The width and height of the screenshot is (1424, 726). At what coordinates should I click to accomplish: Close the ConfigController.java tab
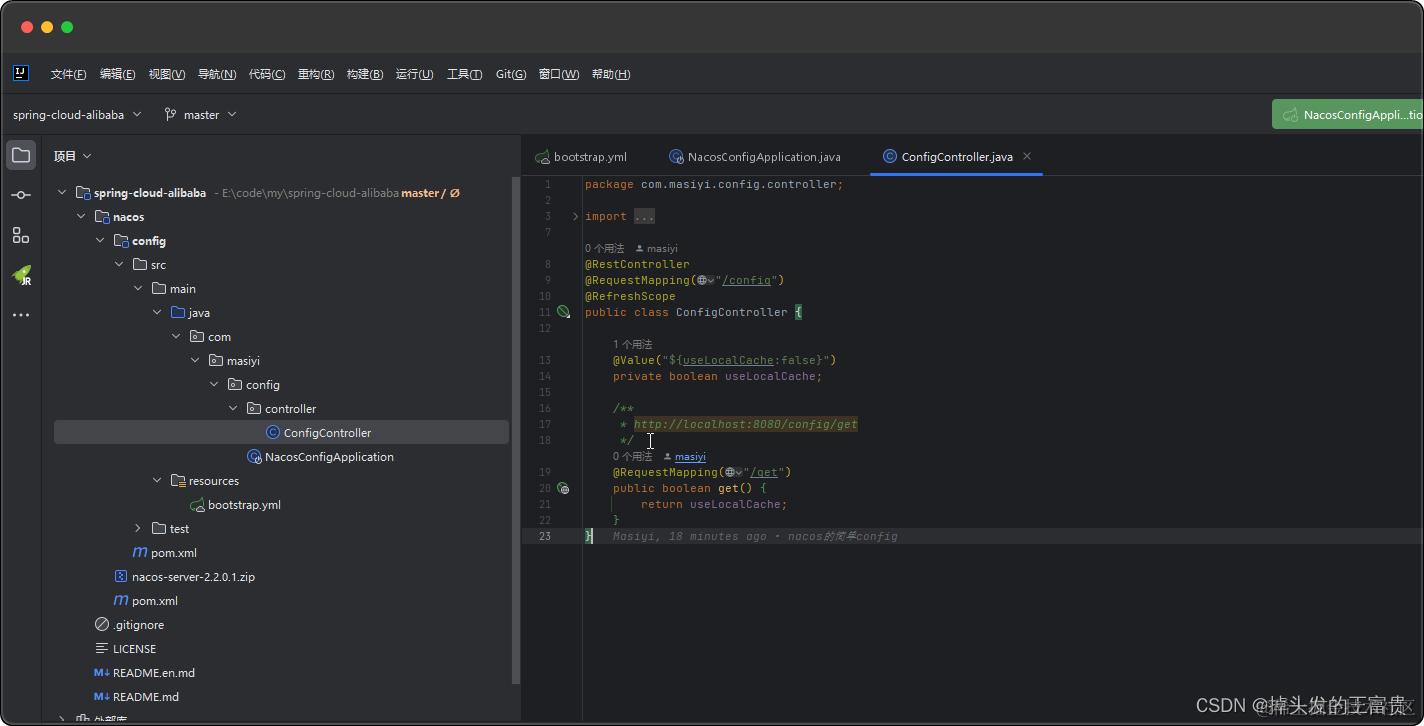[1027, 156]
